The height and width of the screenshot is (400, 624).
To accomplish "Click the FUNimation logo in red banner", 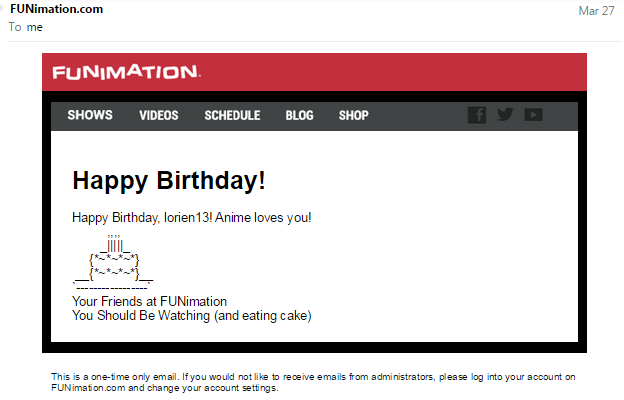I will (126, 72).
